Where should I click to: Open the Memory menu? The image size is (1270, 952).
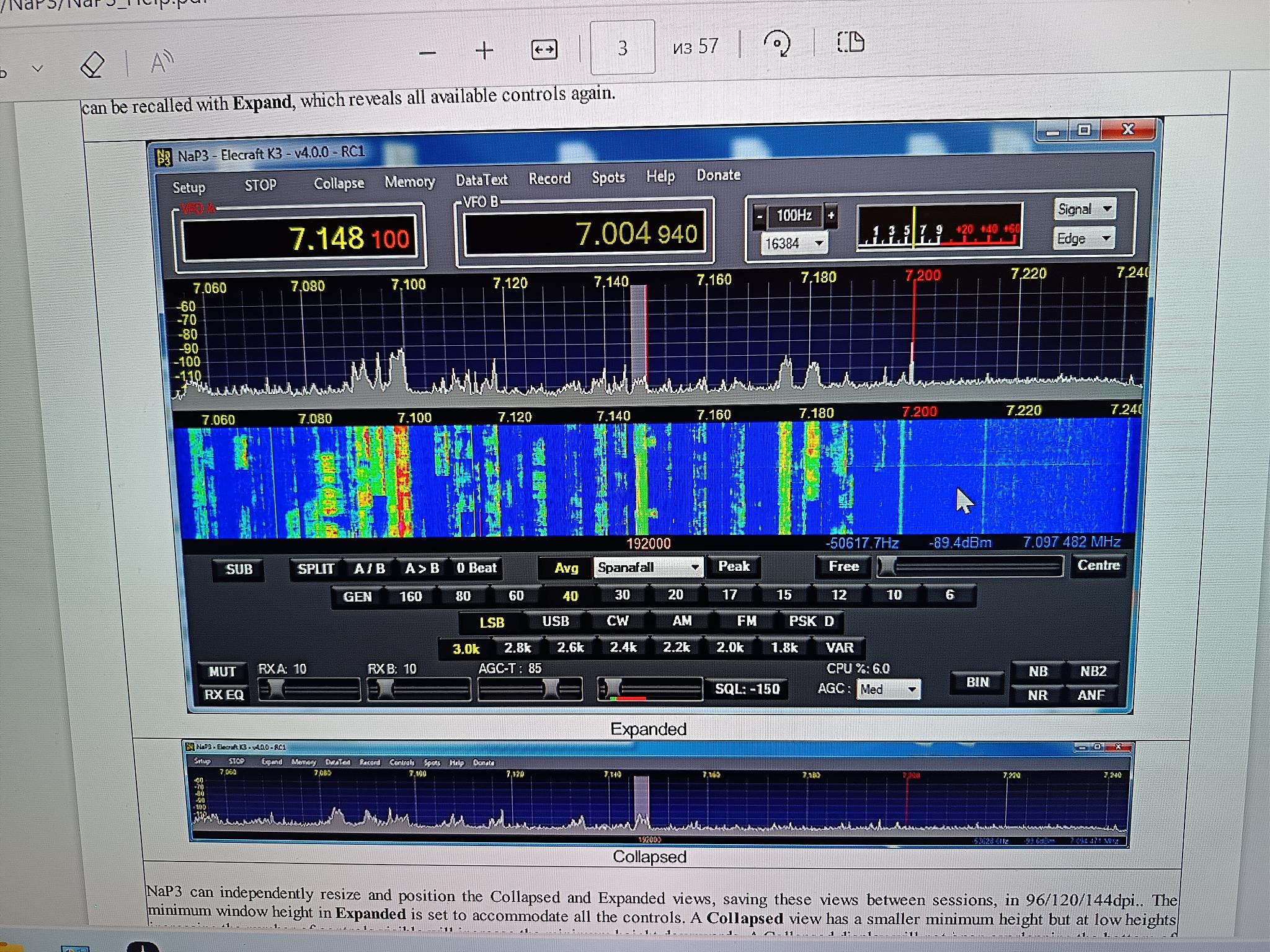pos(409,182)
